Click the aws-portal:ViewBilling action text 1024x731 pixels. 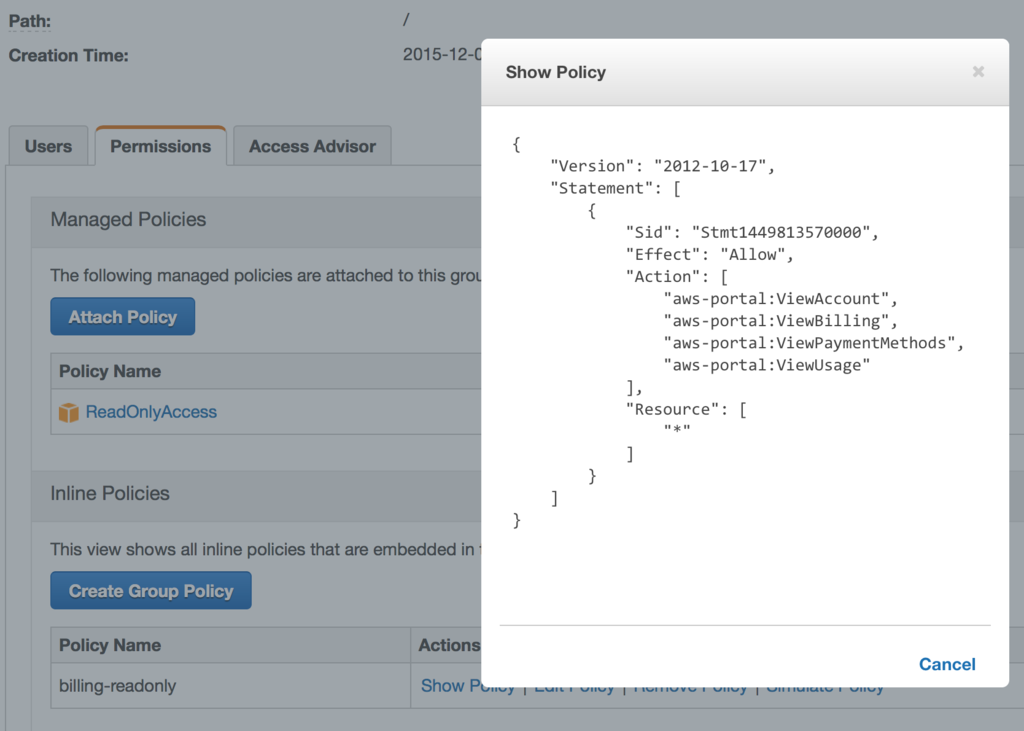(780, 321)
